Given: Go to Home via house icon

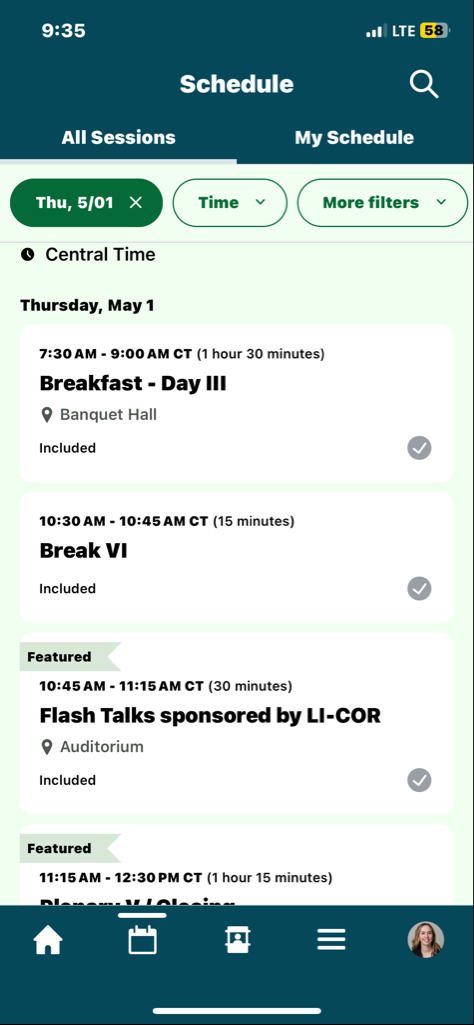Looking at the screenshot, I should click(x=48, y=941).
